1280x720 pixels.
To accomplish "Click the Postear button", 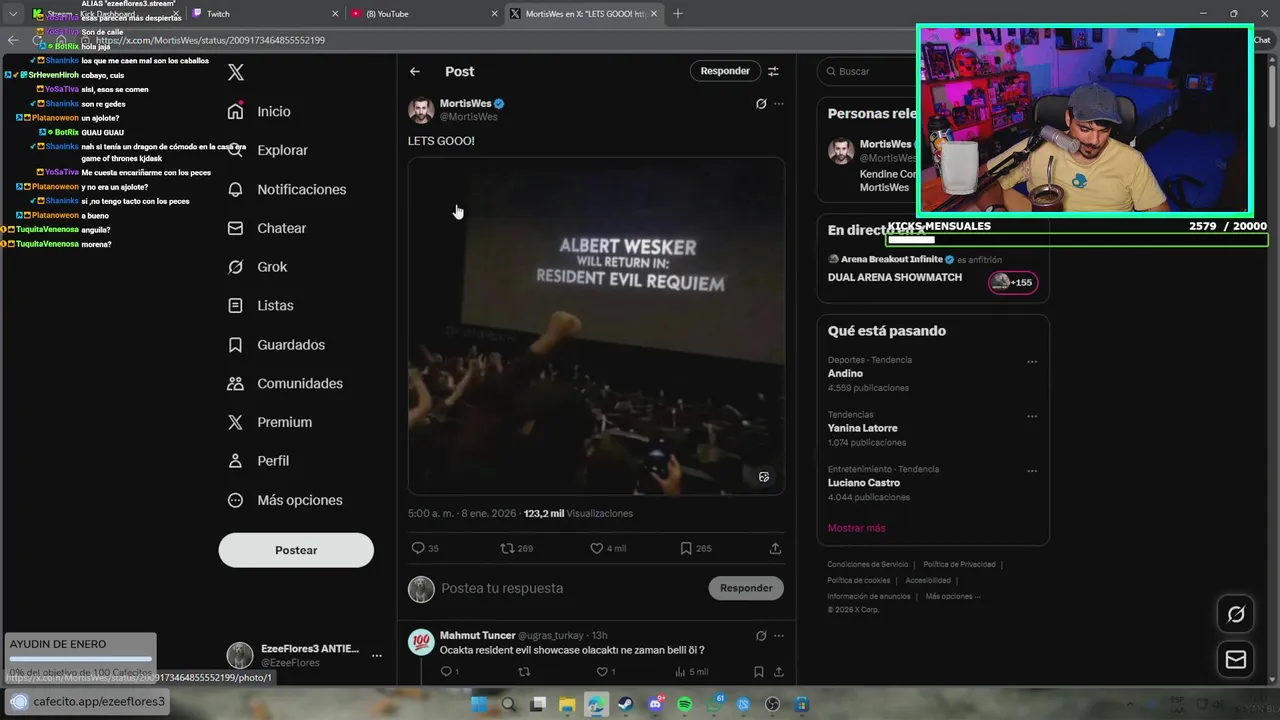I will click(x=296, y=550).
